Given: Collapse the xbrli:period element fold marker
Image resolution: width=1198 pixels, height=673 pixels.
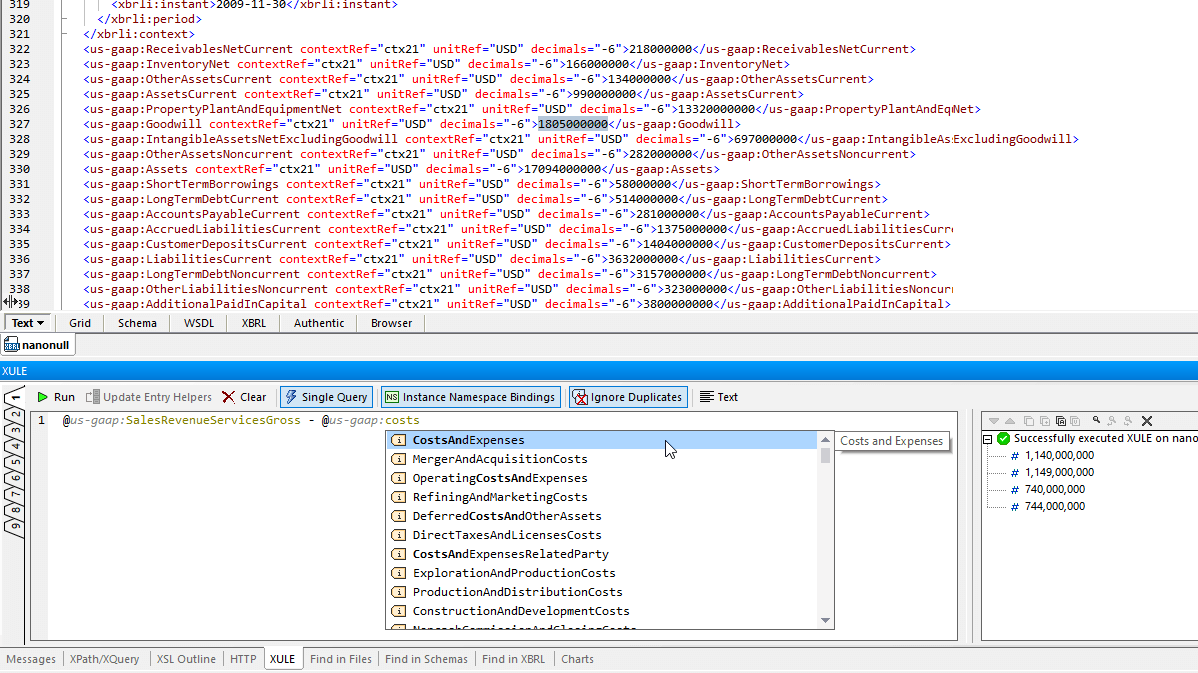Looking at the screenshot, I should pyautogui.click(x=65, y=19).
